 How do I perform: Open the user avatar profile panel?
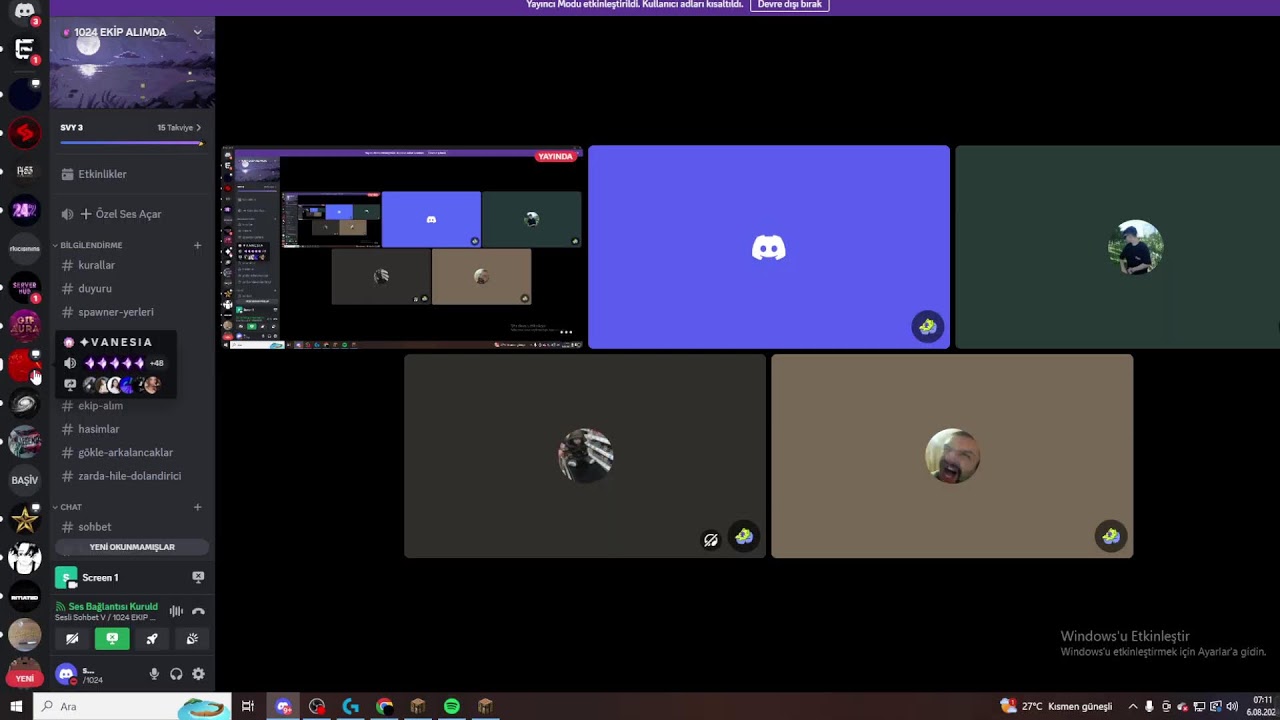pyautogui.click(x=66, y=674)
